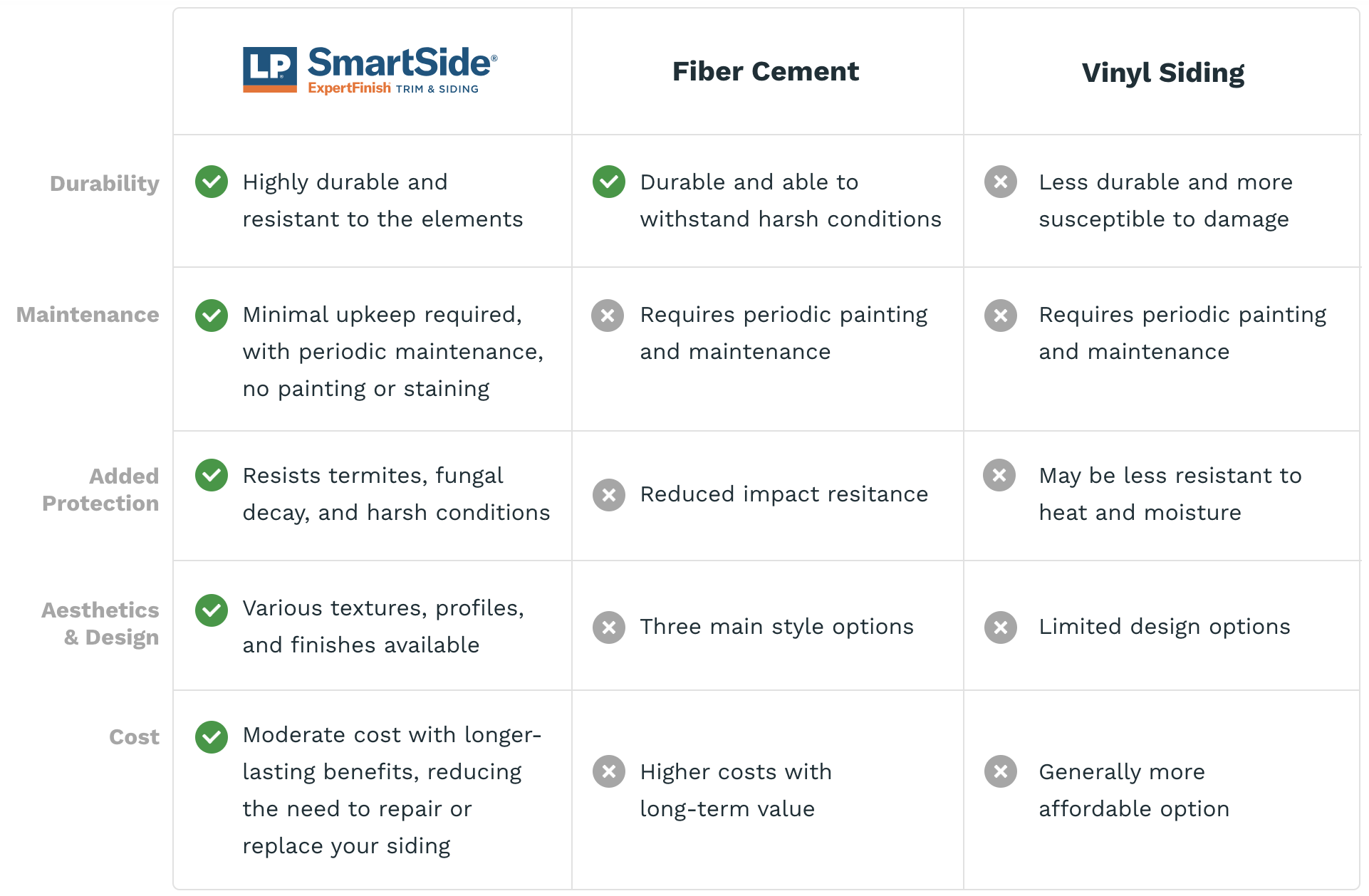Click the green check beside Fiber Cement Durability
This screenshot has width=1369, height=896.
click(x=609, y=182)
